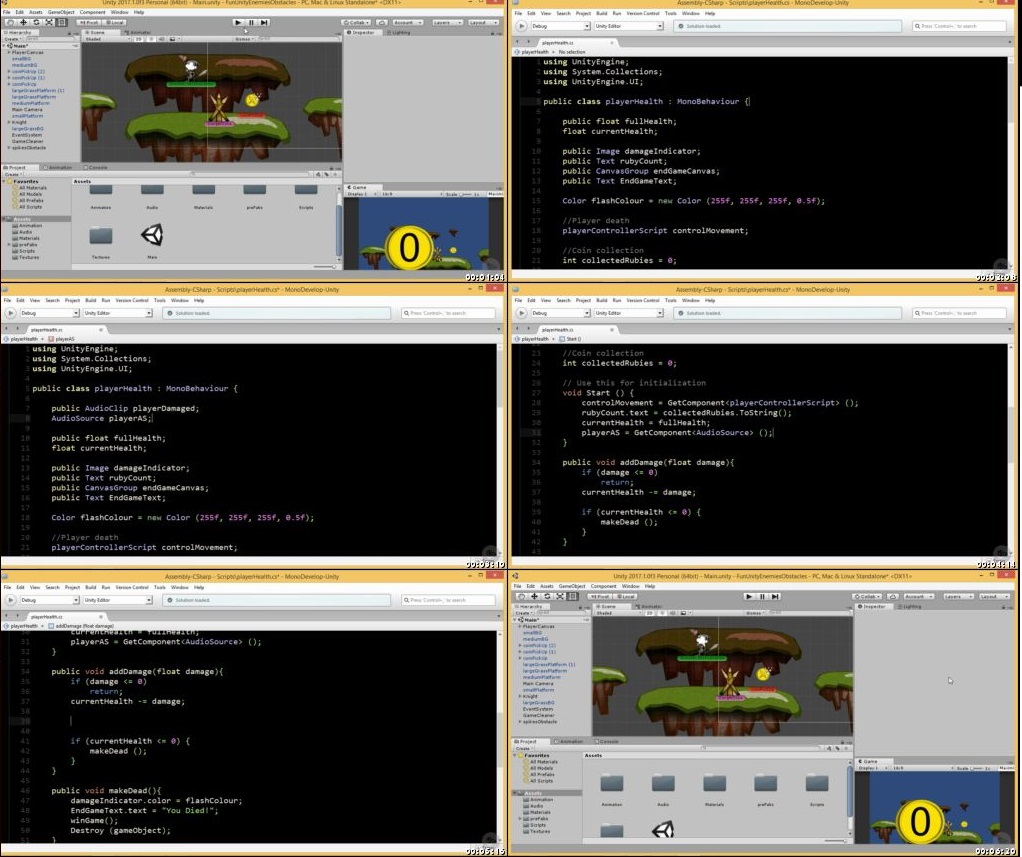Click the Pause button in bottom-right Unity window
The image size is (1022, 857).
(x=762, y=596)
